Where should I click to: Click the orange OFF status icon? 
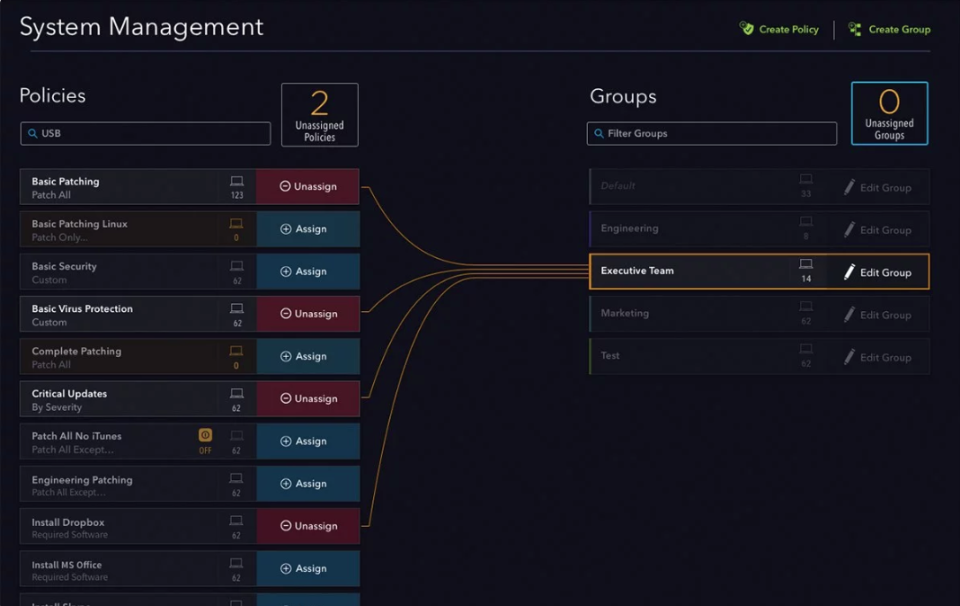click(205, 435)
